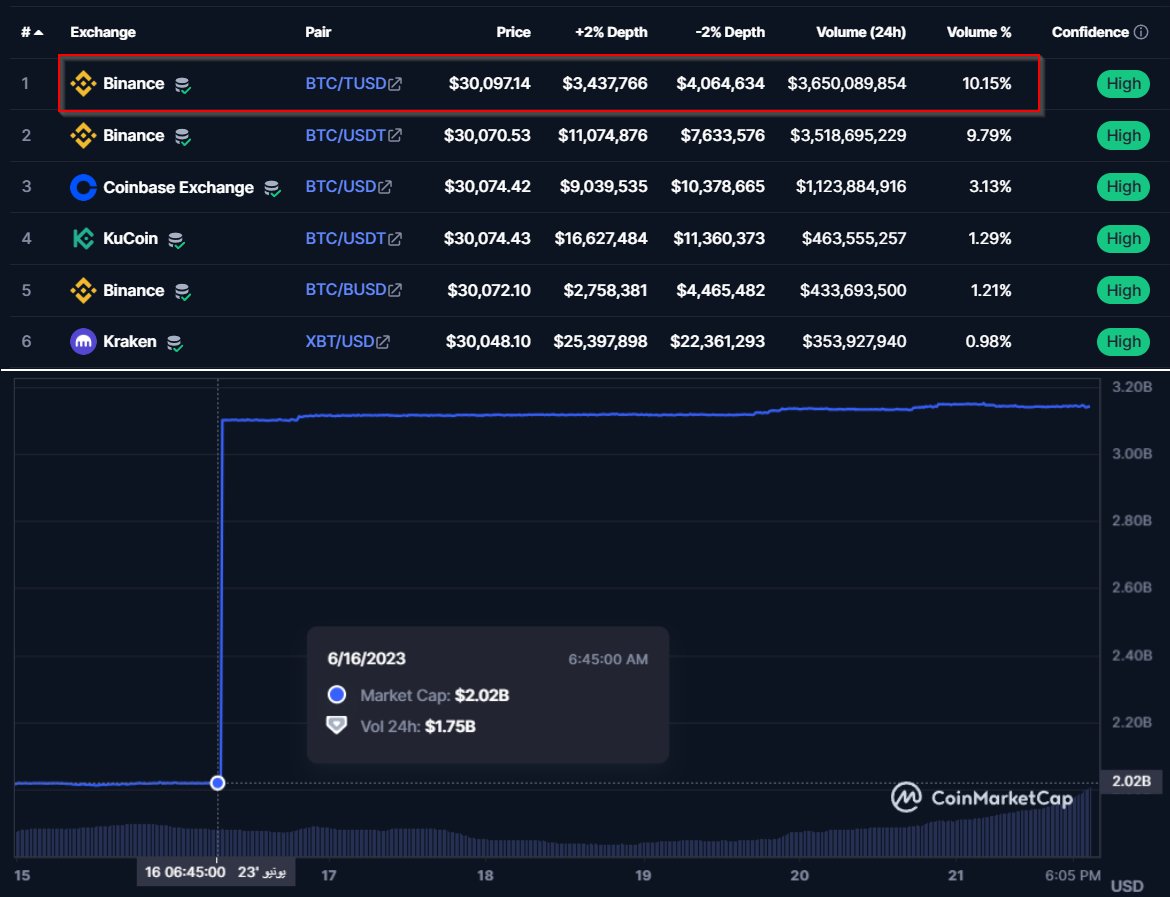
Task: Click the 3.20B y-axis label
Action: (1132, 387)
